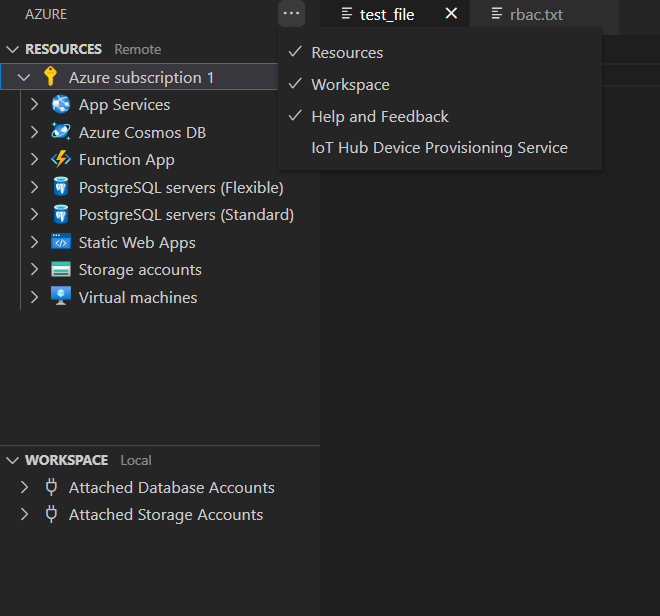Collapse the Azure subscription 1 node
This screenshot has width=660, height=616.
[x=24, y=77]
